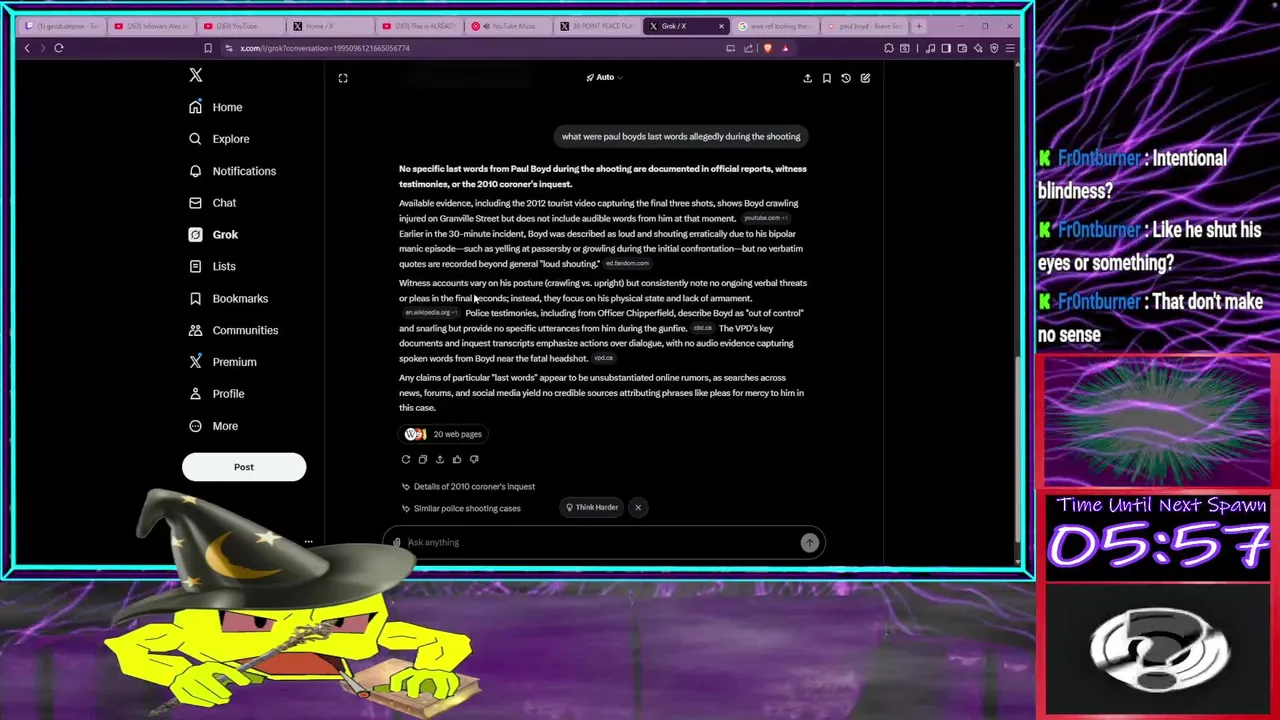This screenshot has width=1280, height=720.
Task: Open the 20 web pages sources list
Action: coord(443,434)
